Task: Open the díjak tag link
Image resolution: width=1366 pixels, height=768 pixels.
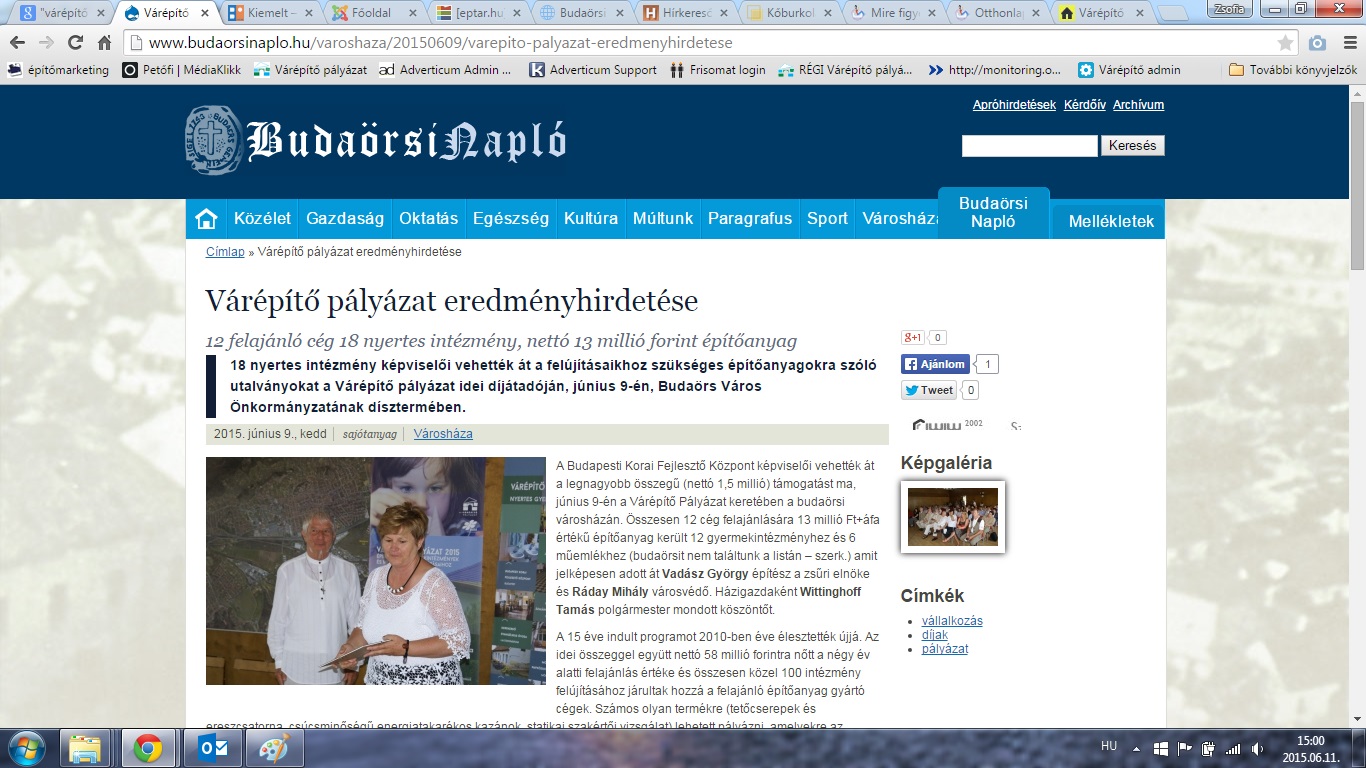Action: pos(935,635)
